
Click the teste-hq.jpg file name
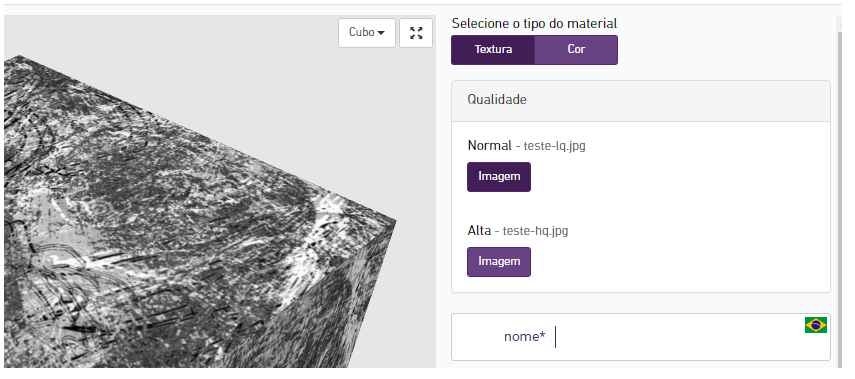pyautogui.click(x=535, y=231)
